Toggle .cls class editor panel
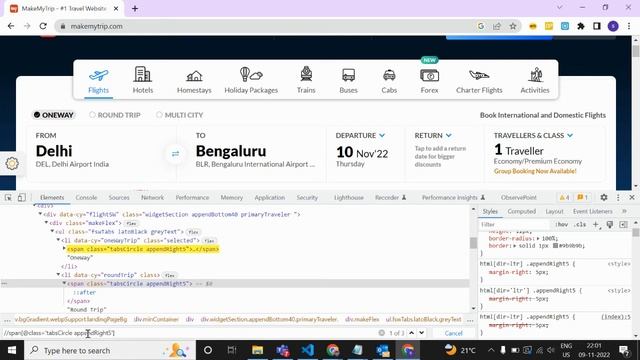The height and width of the screenshot is (360, 640). coord(580,224)
